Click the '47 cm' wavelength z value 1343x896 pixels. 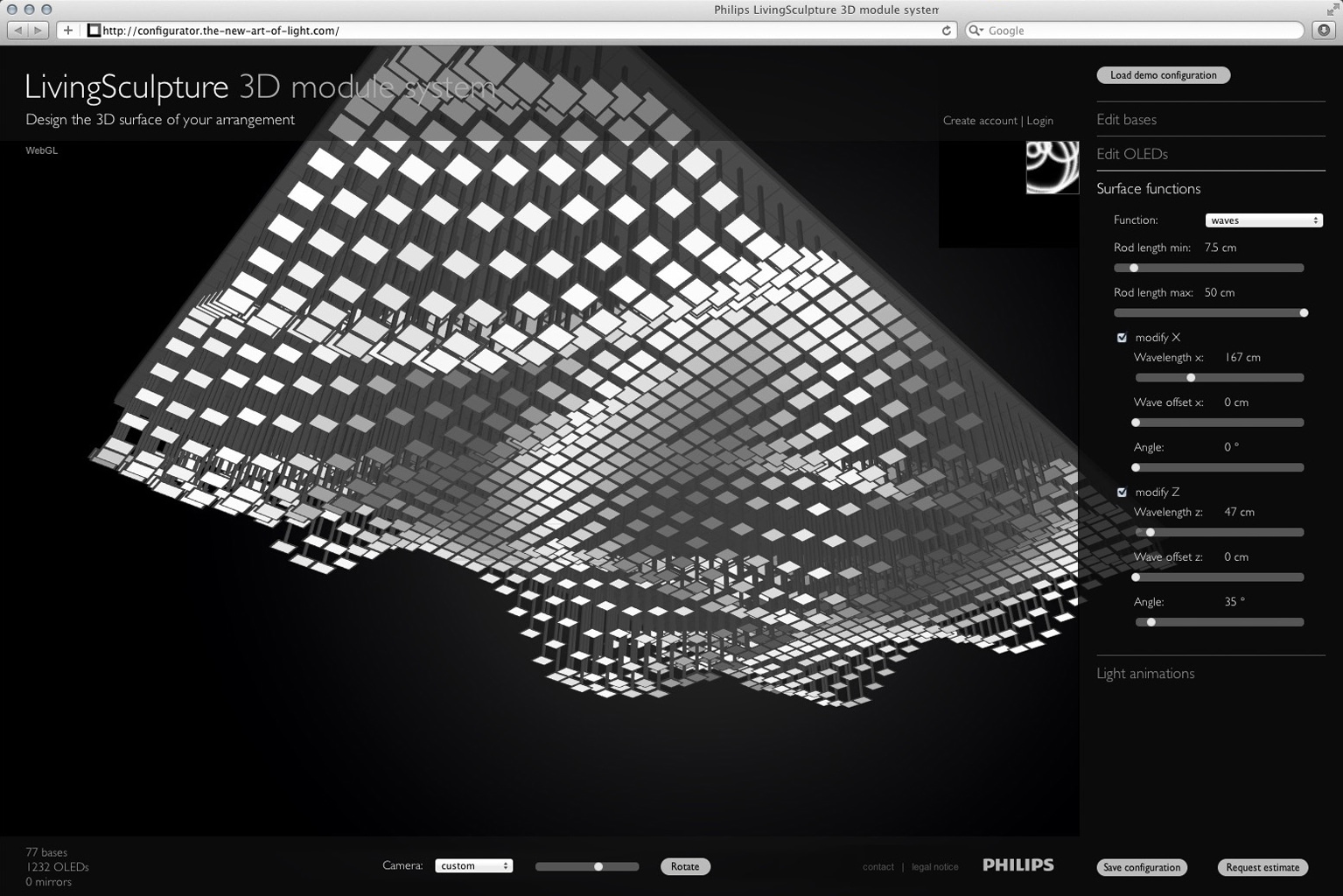pos(1239,512)
